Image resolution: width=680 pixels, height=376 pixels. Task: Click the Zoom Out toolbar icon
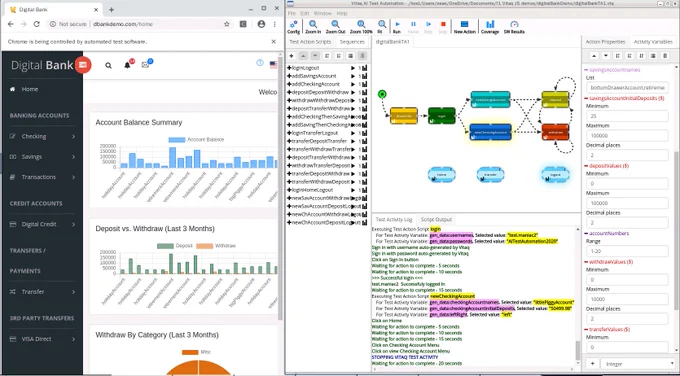coord(335,27)
